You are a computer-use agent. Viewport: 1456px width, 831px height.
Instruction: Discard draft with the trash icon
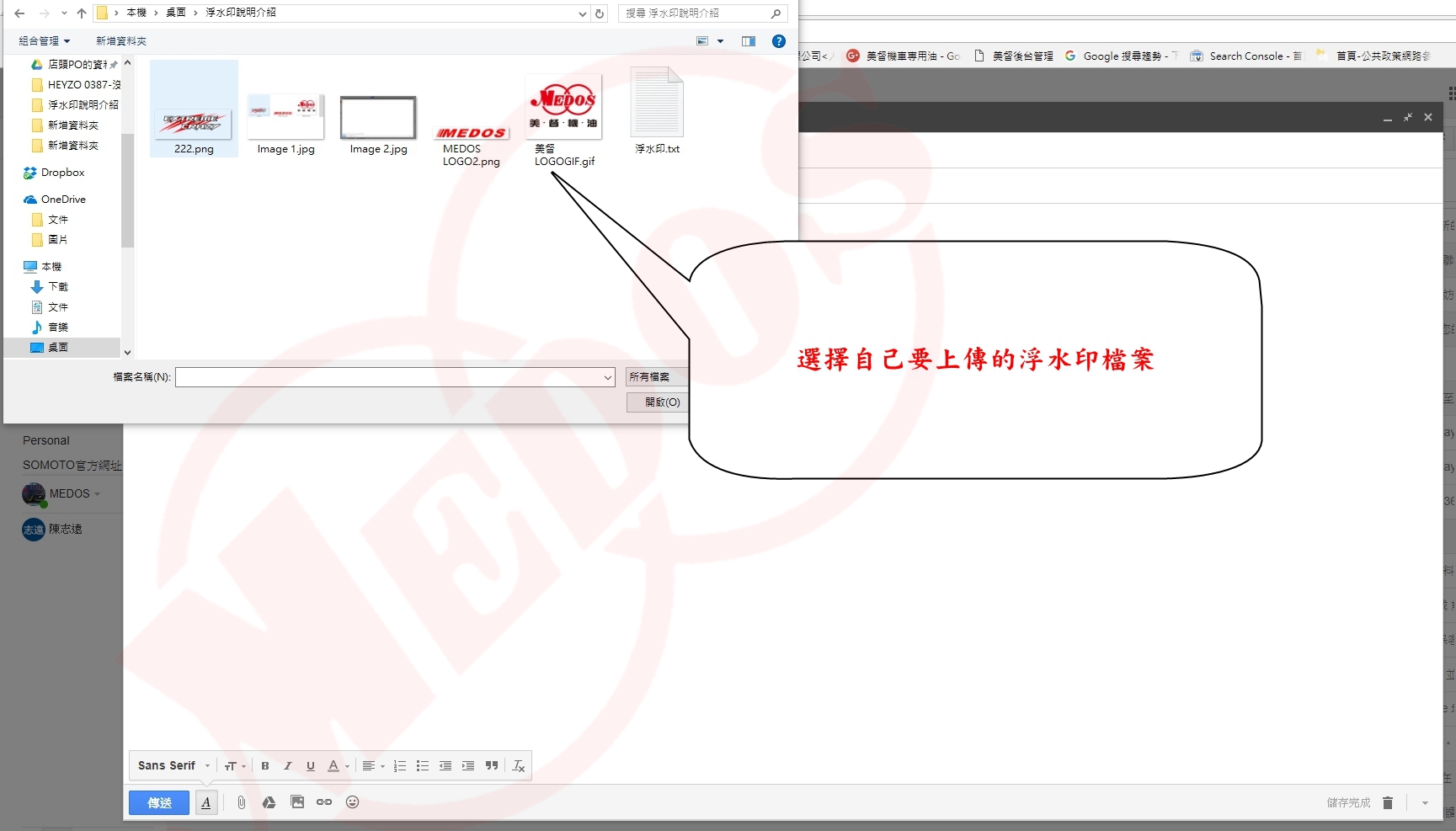(x=1388, y=802)
